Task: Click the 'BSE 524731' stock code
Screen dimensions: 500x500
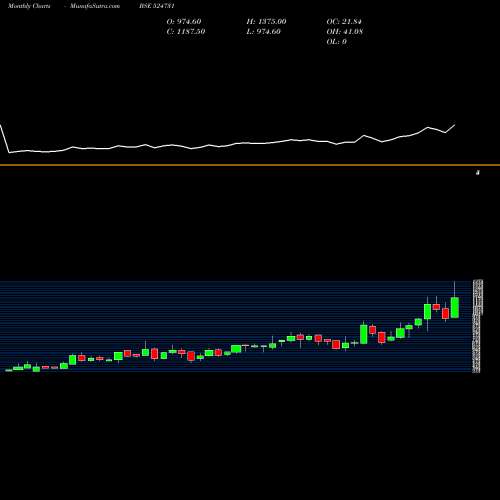Action: point(157,6)
